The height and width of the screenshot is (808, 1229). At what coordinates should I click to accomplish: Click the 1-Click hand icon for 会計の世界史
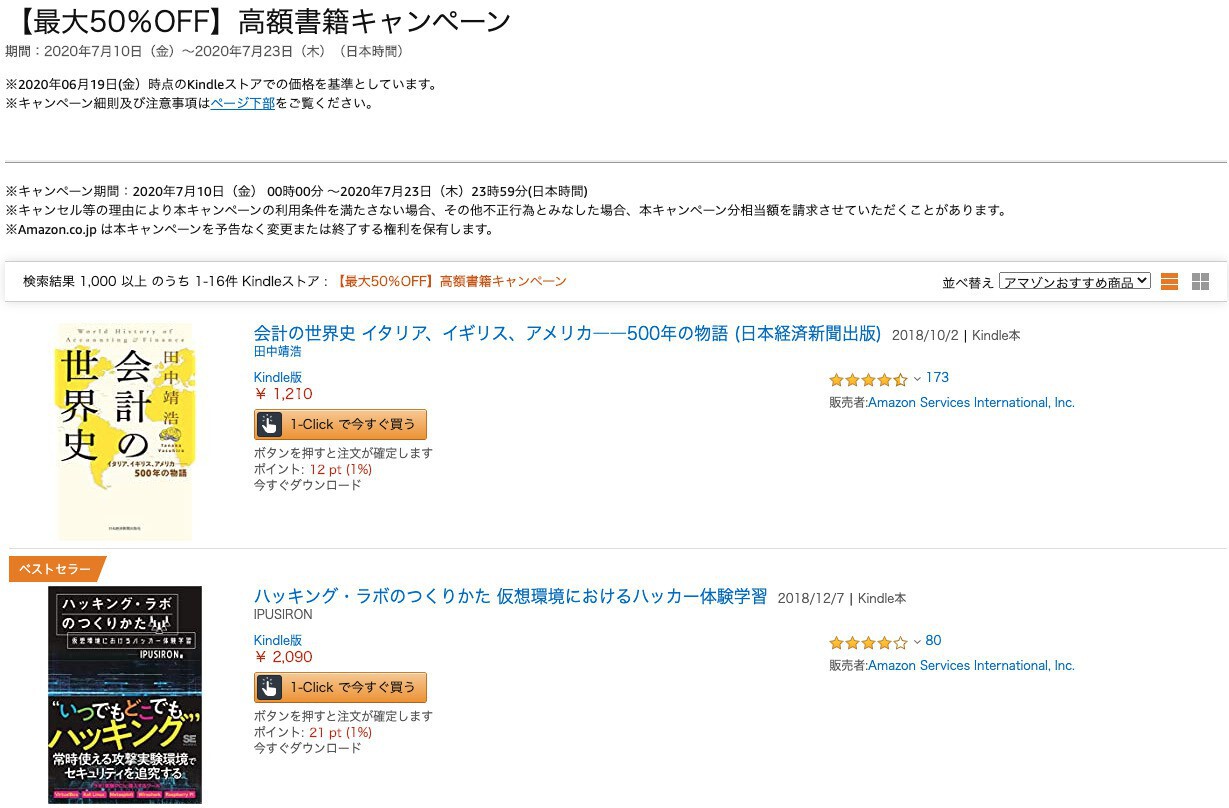pyautogui.click(x=269, y=424)
